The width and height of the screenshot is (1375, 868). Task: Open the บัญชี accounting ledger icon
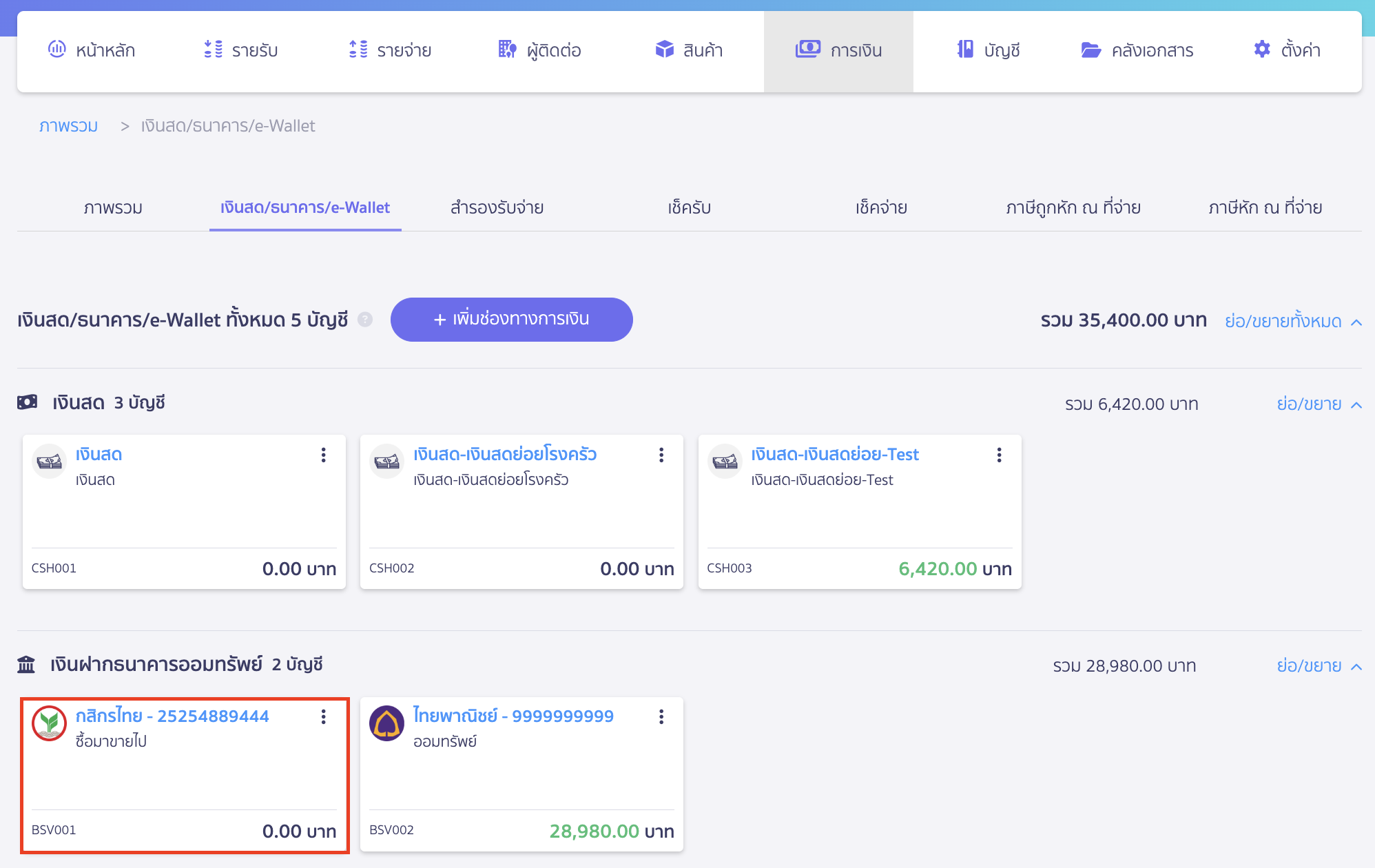pyautogui.click(x=964, y=50)
